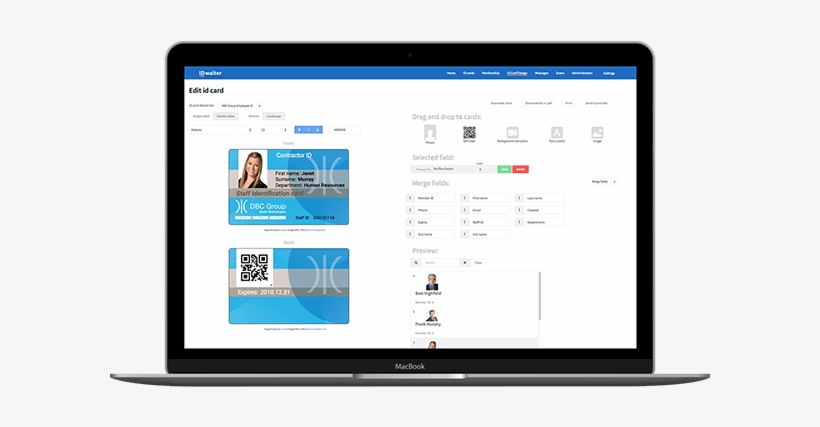This screenshot has height=427, width=820.
Task: Select the Image element icon
Action: pos(597,132)
